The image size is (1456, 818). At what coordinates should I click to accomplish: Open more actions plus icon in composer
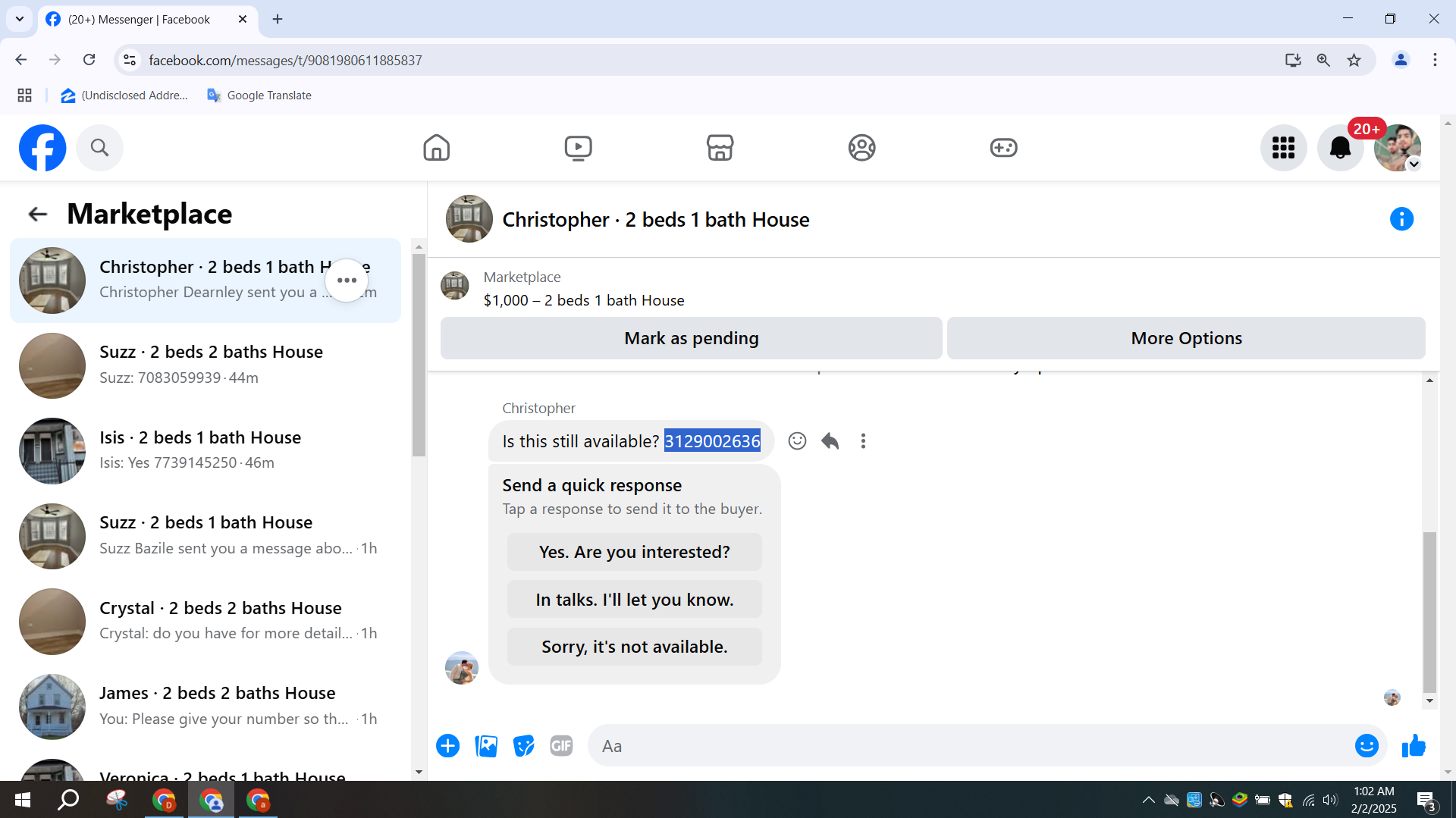[x=447, y=746]
